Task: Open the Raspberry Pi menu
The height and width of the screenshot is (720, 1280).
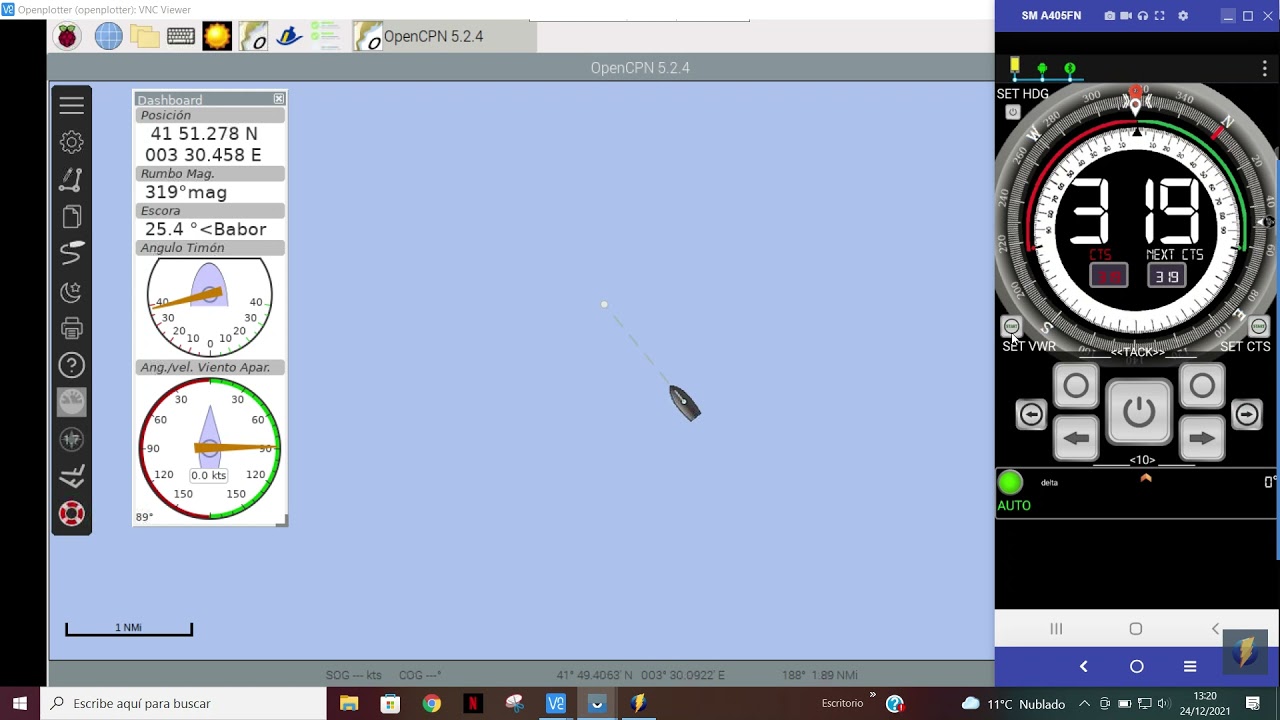Action: coord(67,37)
